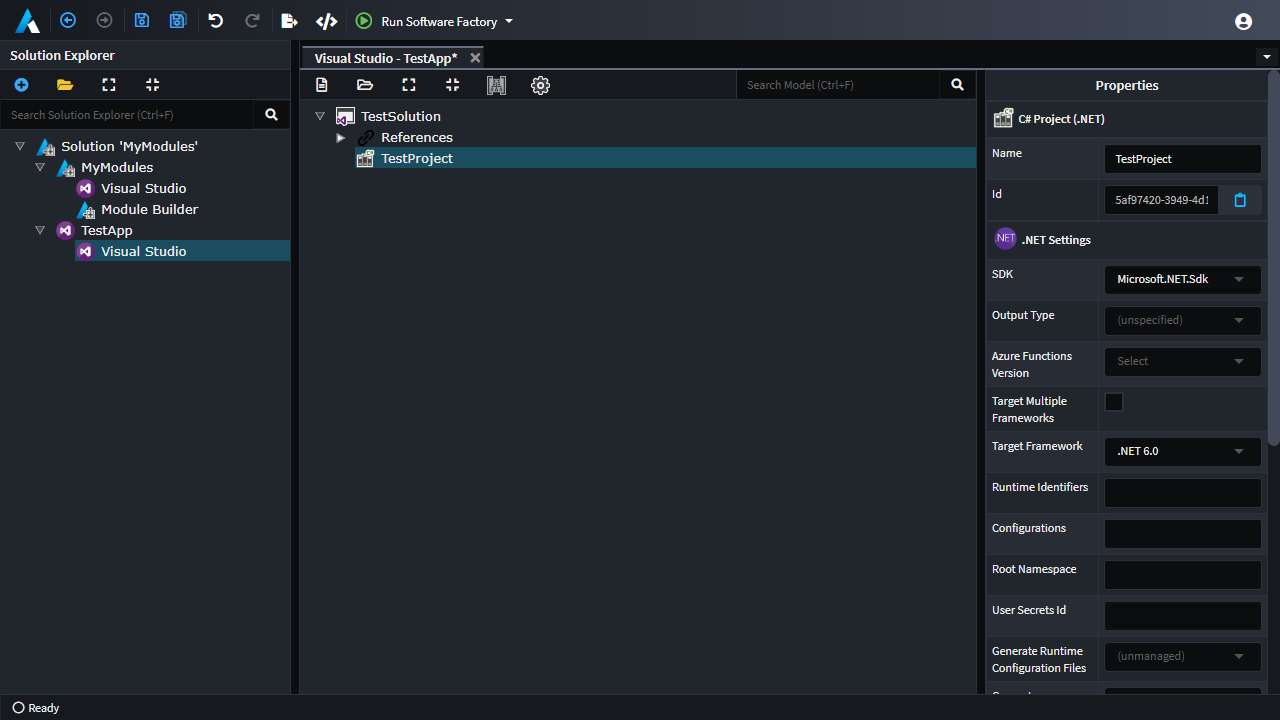Navigate back with the left arrow icon
The width and height of the screenshot is (1280, 720).
(x=68, y=20)
